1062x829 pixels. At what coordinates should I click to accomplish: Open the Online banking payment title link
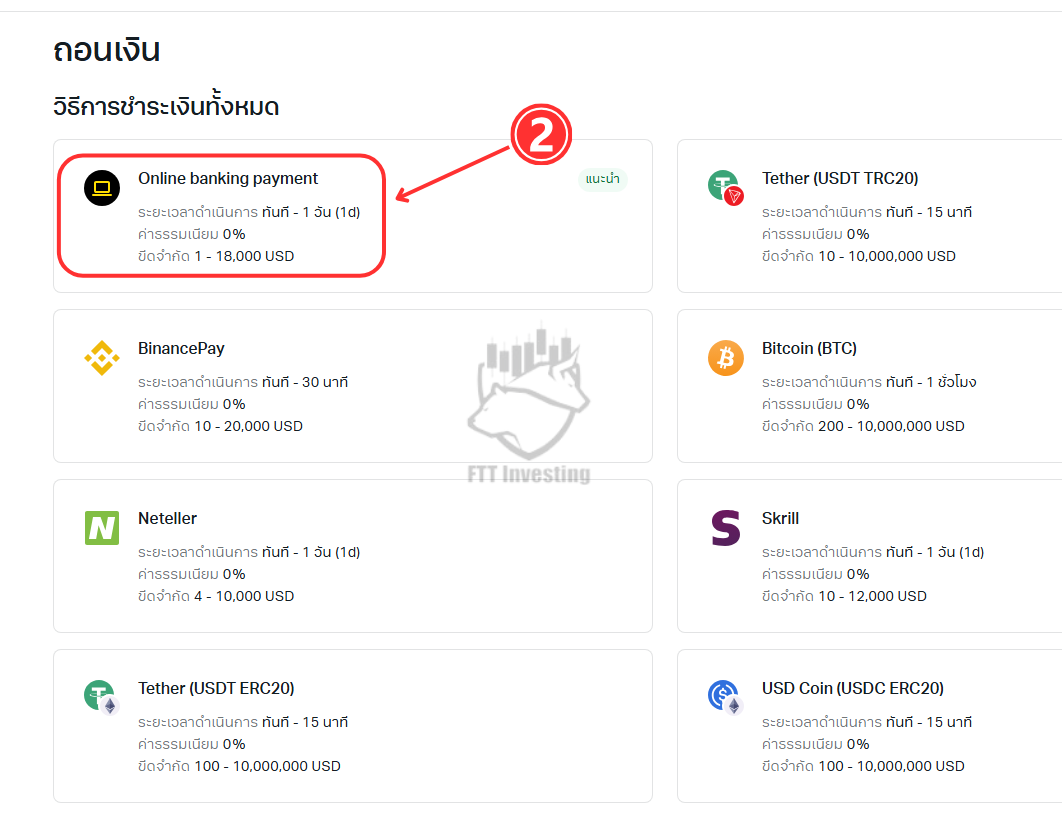point(228,178)
